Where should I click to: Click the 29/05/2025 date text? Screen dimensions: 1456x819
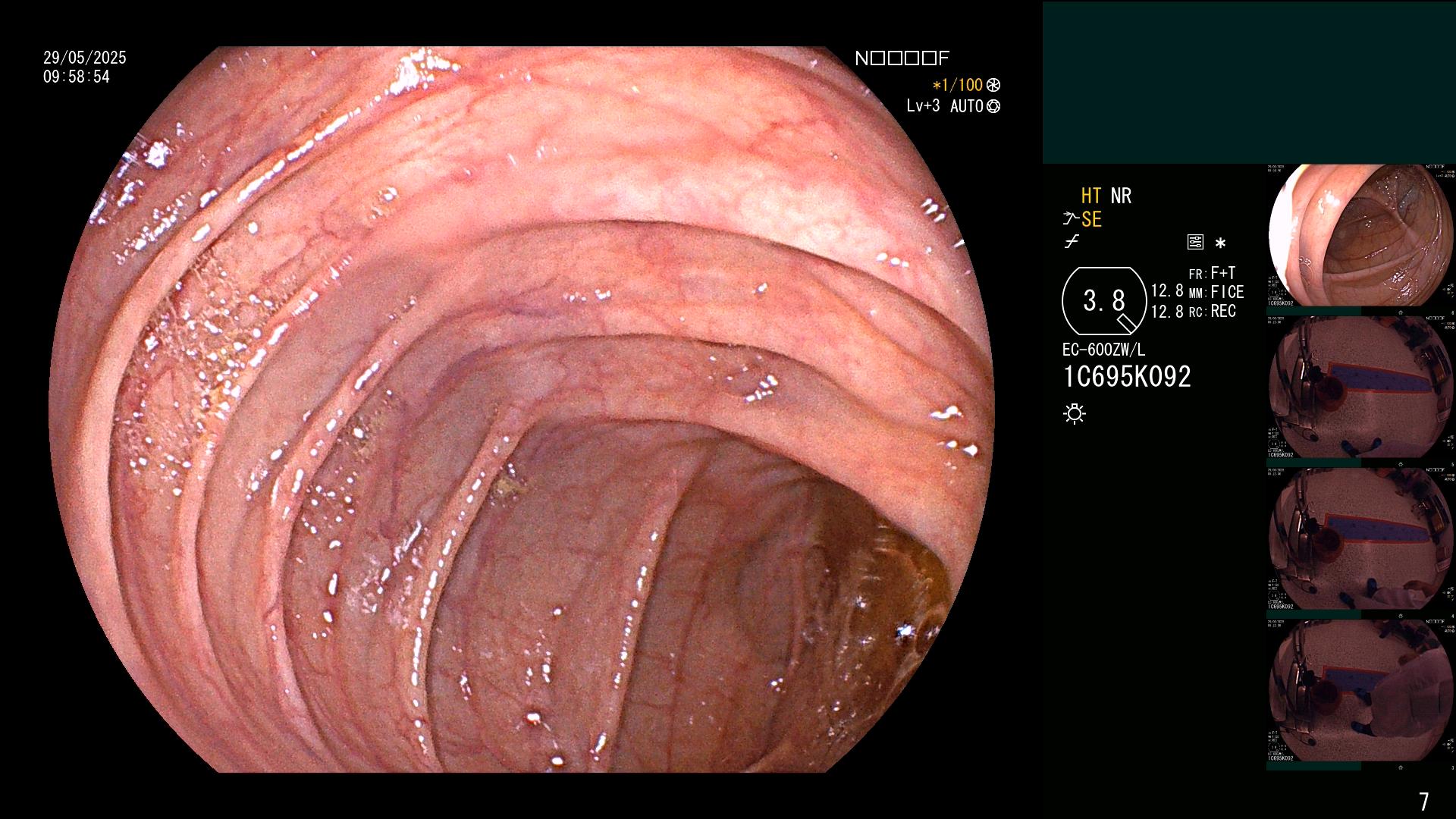(x=85, y=58)
